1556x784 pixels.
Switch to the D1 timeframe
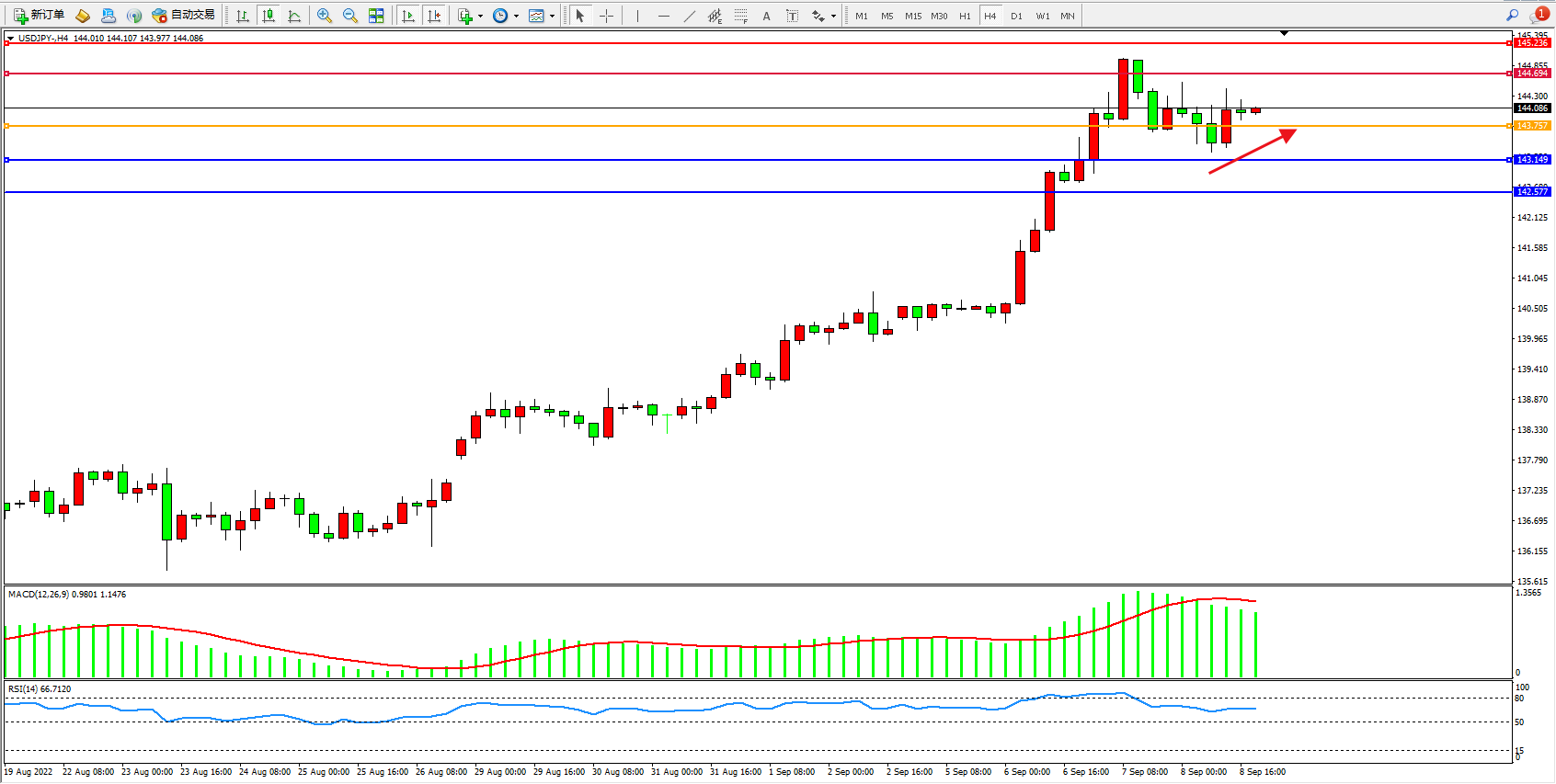1016,16
